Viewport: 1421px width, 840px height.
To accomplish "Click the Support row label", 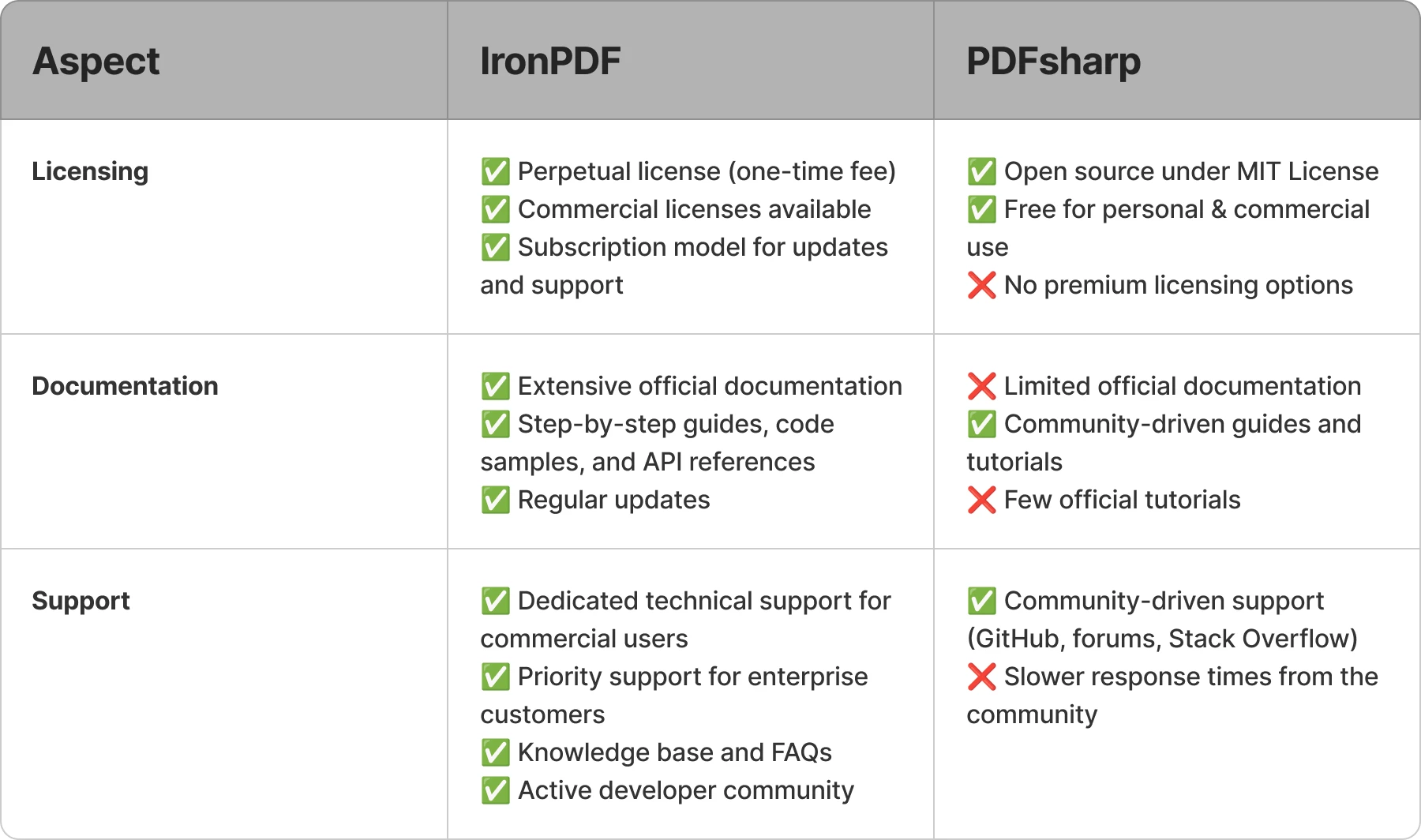I will click(81, 601).
